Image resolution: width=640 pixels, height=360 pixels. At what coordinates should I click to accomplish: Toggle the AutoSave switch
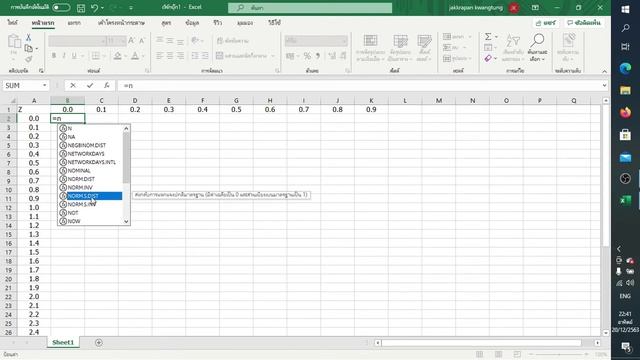[x=61, y=7]
